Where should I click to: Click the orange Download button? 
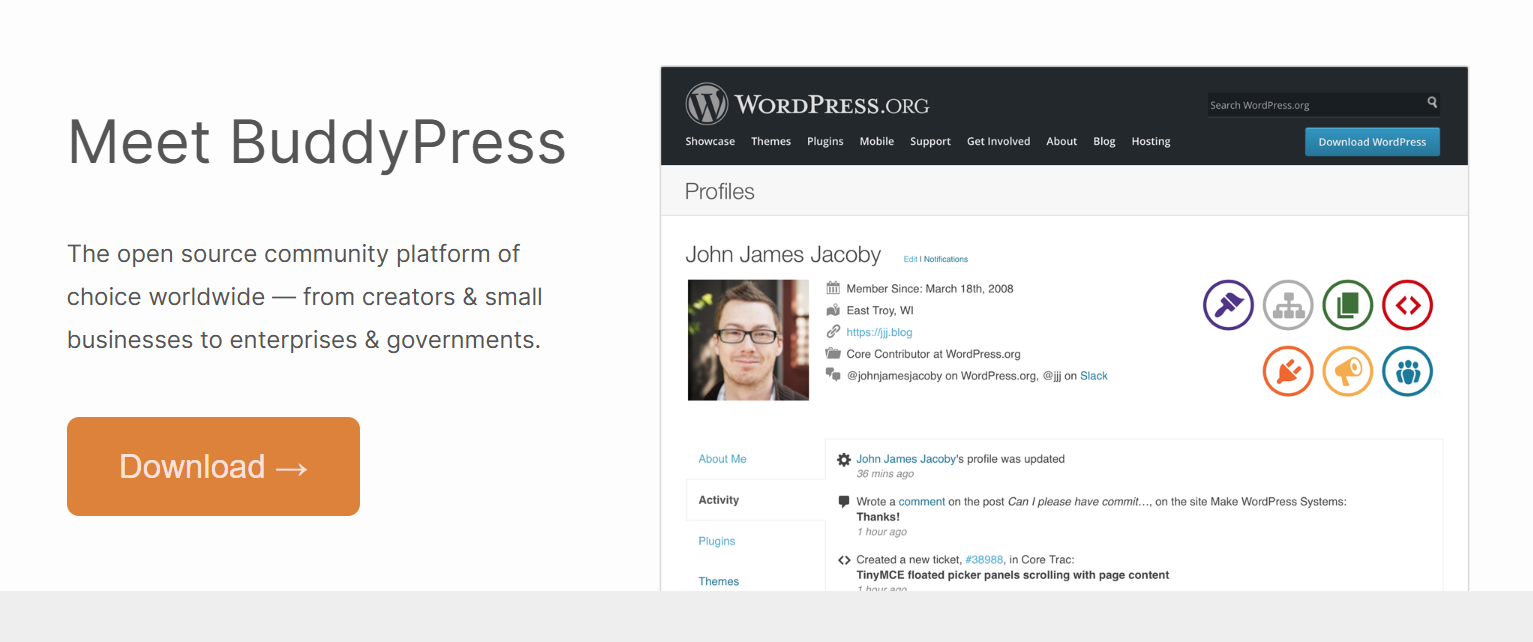213,466
